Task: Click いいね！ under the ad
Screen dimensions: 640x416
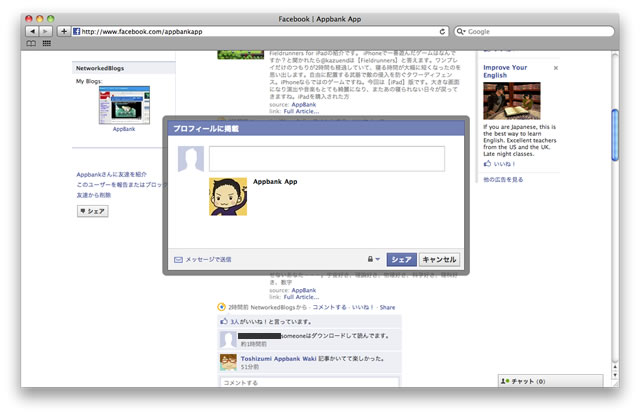Action: tap(504, 164)
